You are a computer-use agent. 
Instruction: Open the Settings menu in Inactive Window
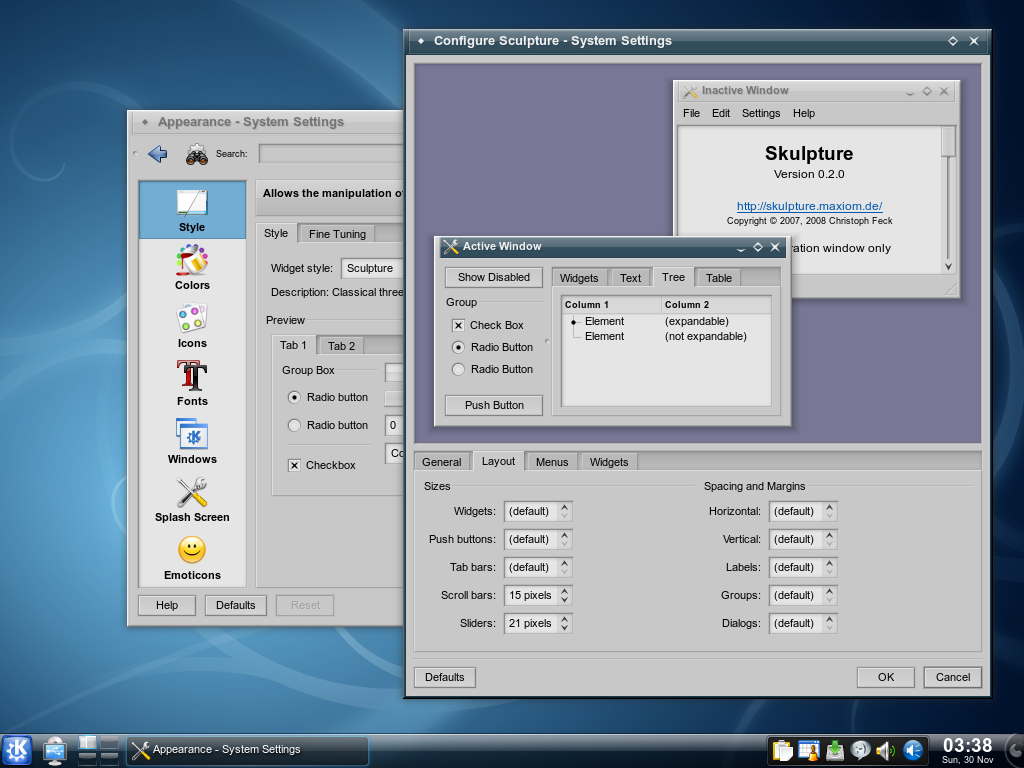click(x=761, y=114)
